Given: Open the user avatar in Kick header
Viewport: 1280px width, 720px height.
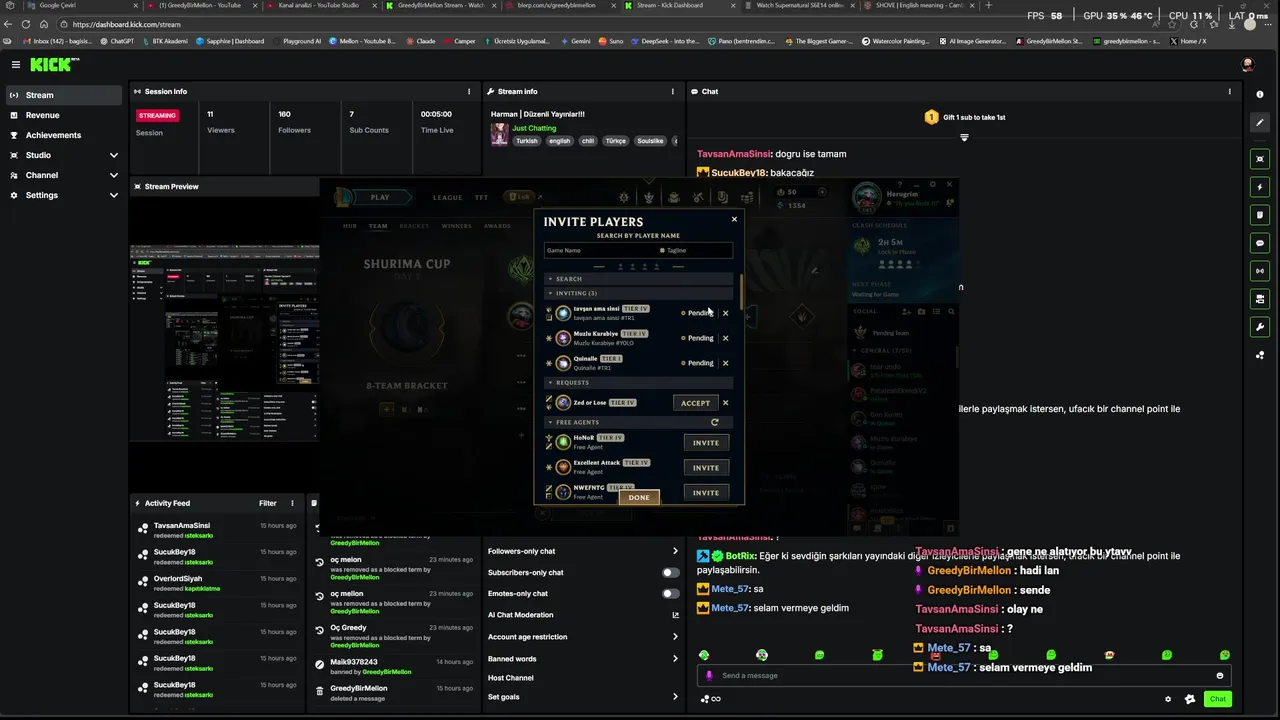Looking at the screenshot, I should coord(1247,64).
